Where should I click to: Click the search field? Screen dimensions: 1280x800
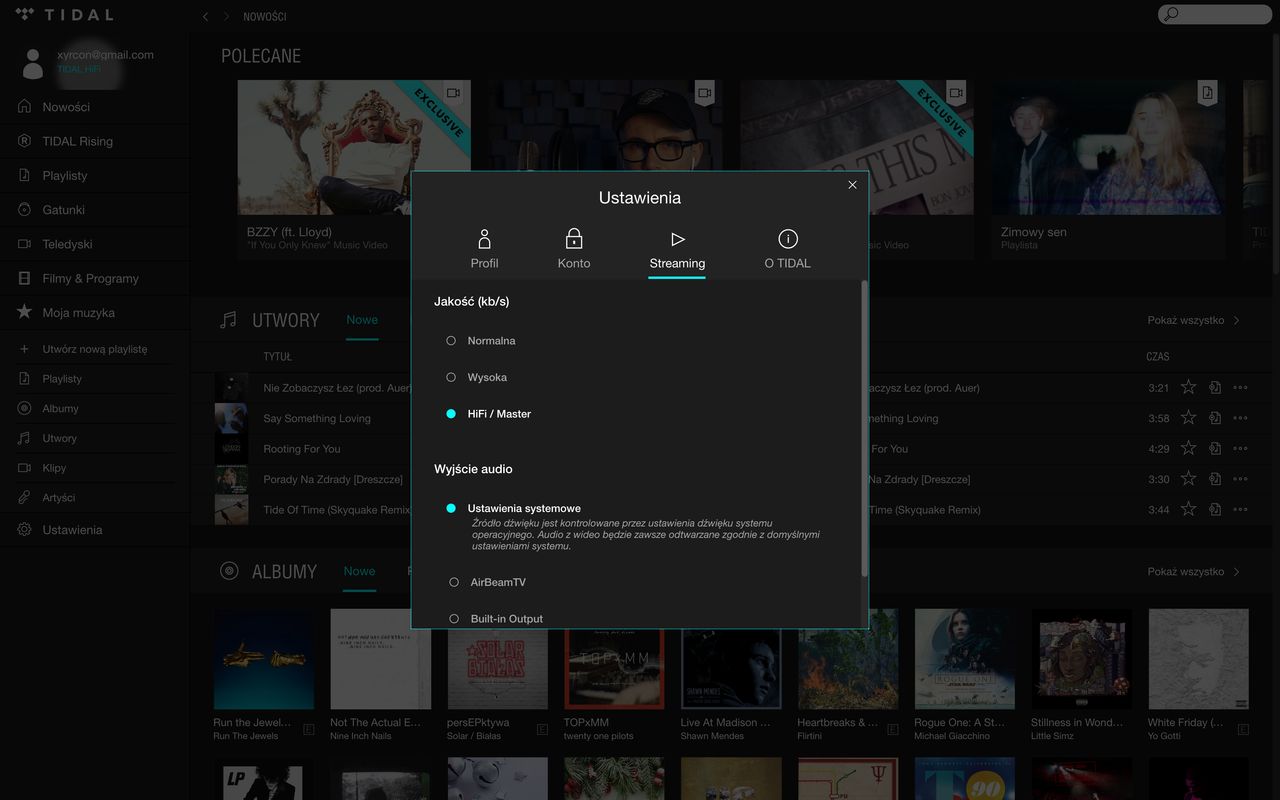[1214, 14]
